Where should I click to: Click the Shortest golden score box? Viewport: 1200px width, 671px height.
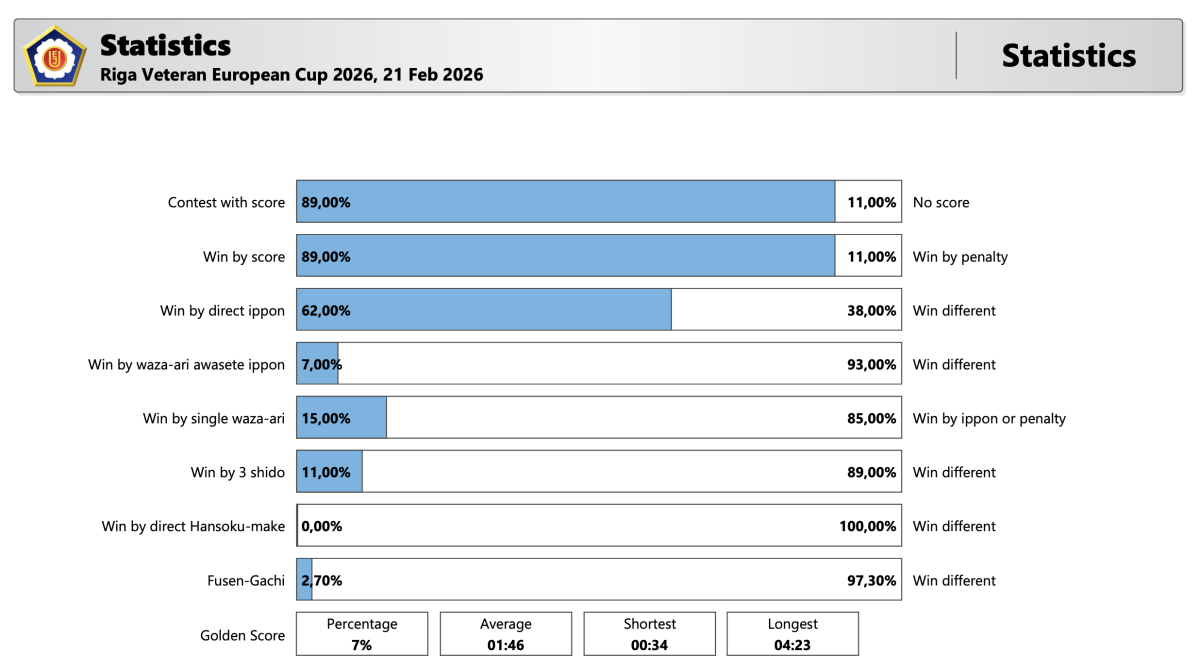650,634
